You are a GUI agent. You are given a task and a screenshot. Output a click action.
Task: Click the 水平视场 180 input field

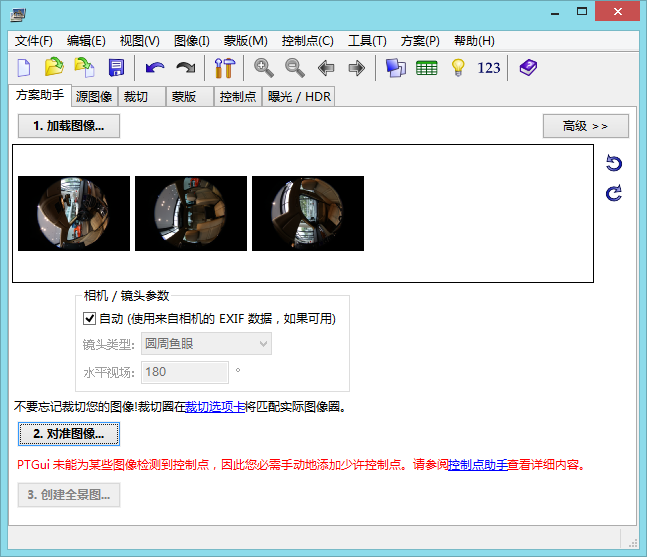click(185, 372)
